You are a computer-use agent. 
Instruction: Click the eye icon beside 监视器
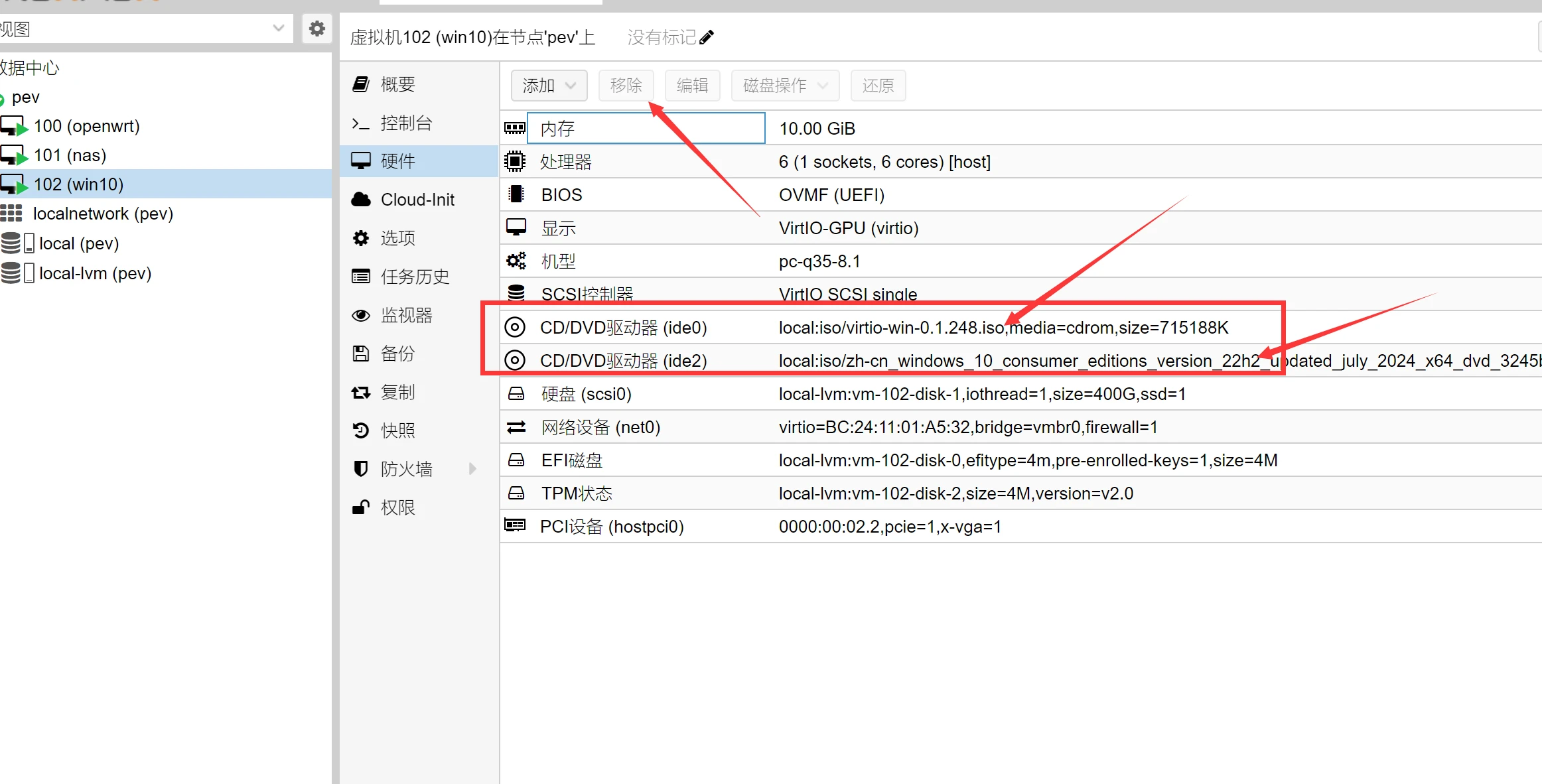(361, 315)
